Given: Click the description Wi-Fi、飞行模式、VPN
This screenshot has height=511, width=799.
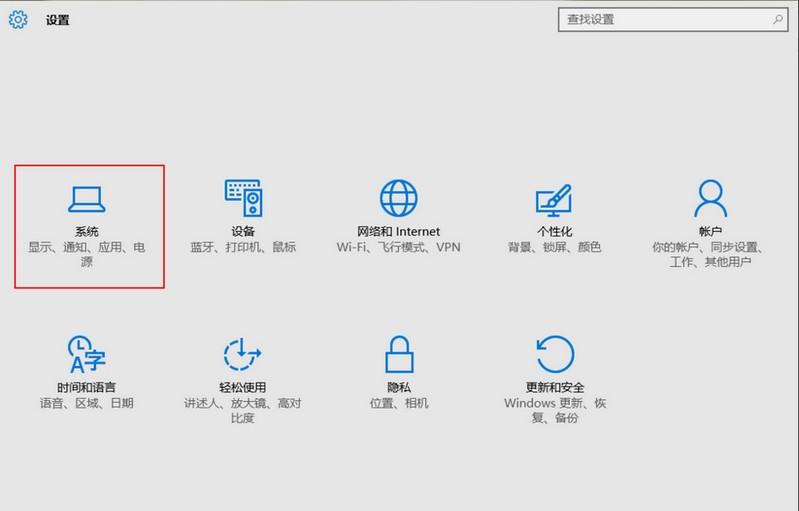Looking at the screenshot, I should (x=398, y=247).
